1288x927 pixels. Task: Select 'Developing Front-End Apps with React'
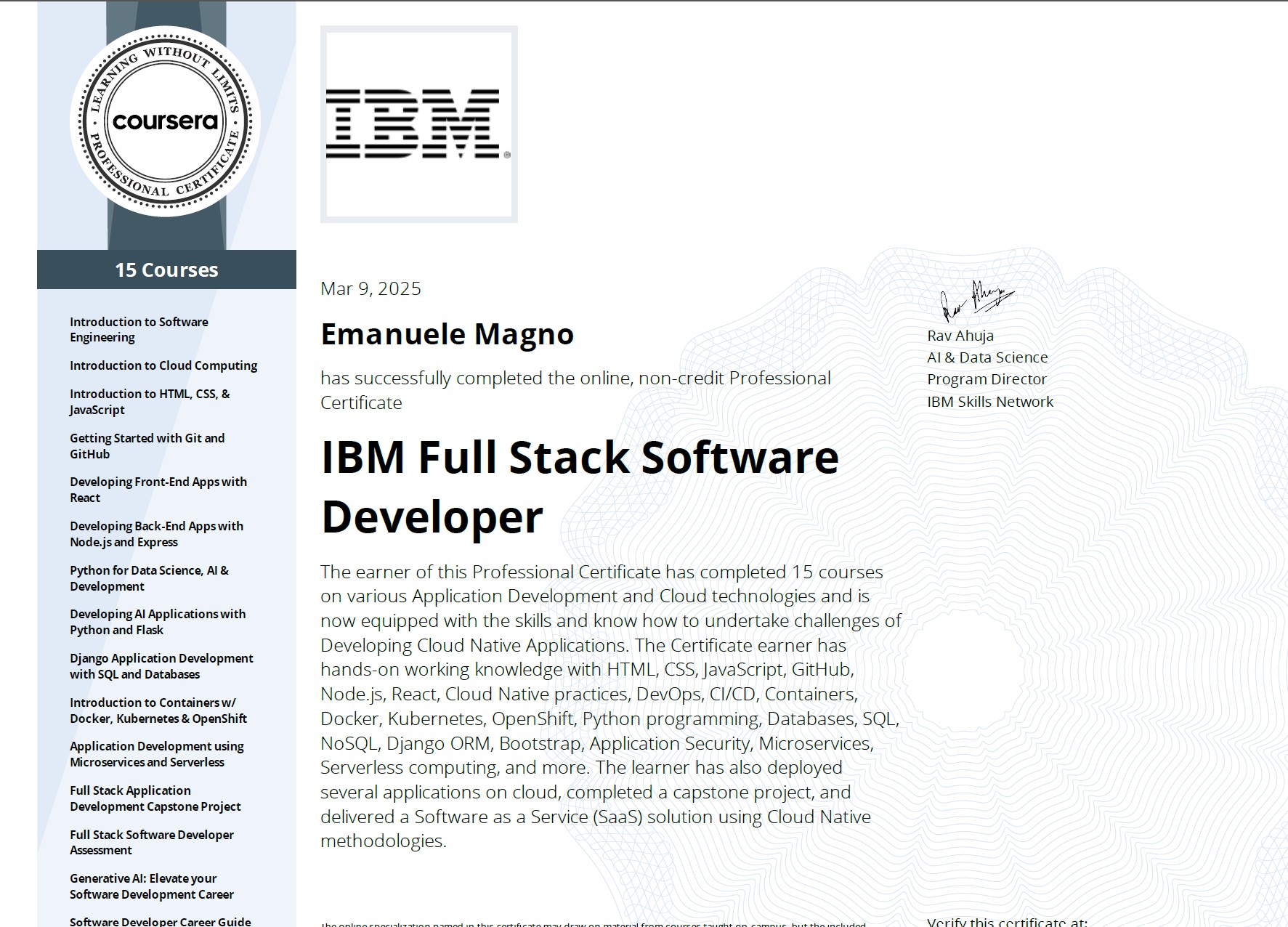point(158,490)
